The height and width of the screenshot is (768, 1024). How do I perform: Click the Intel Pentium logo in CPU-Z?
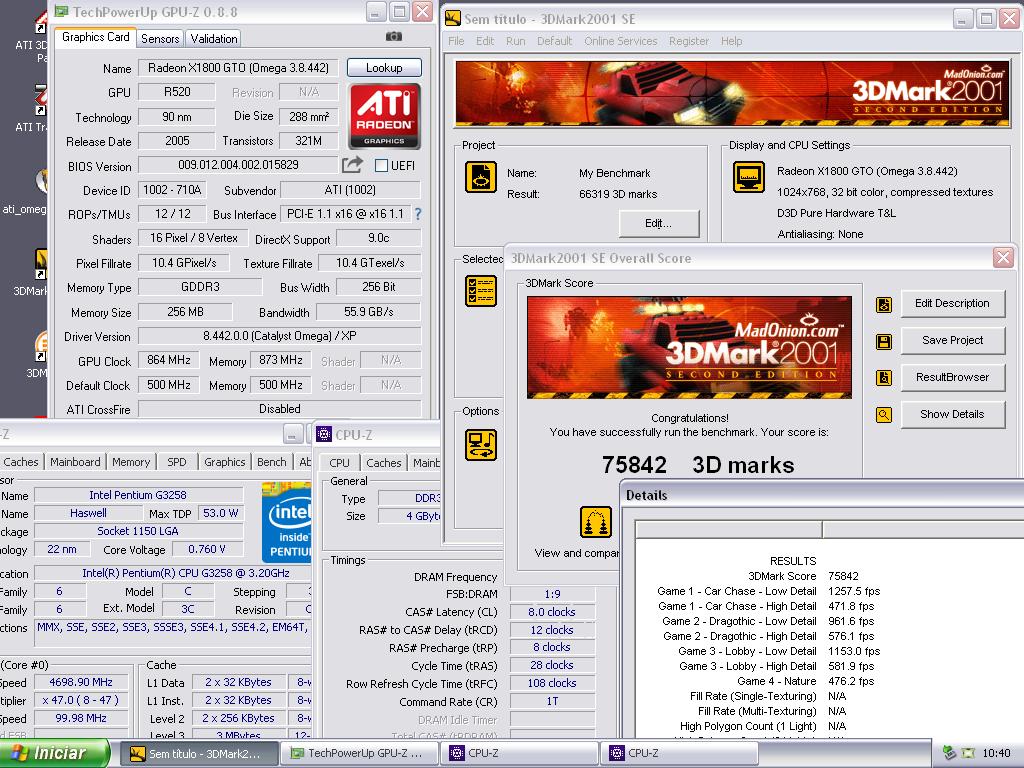[x=287, y=522]
